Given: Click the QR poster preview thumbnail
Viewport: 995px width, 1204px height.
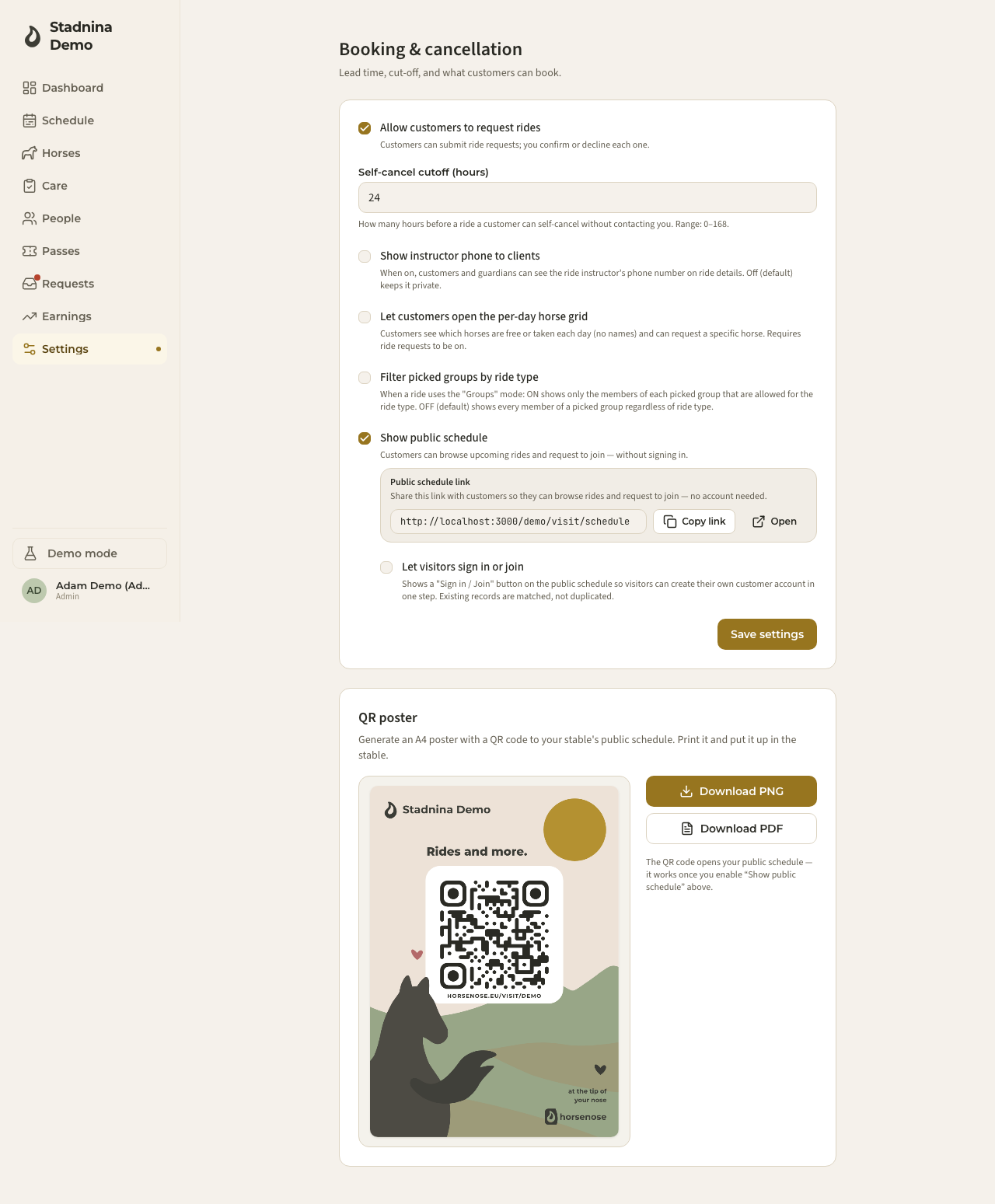Looking at the screenshot, I should 494,961.
